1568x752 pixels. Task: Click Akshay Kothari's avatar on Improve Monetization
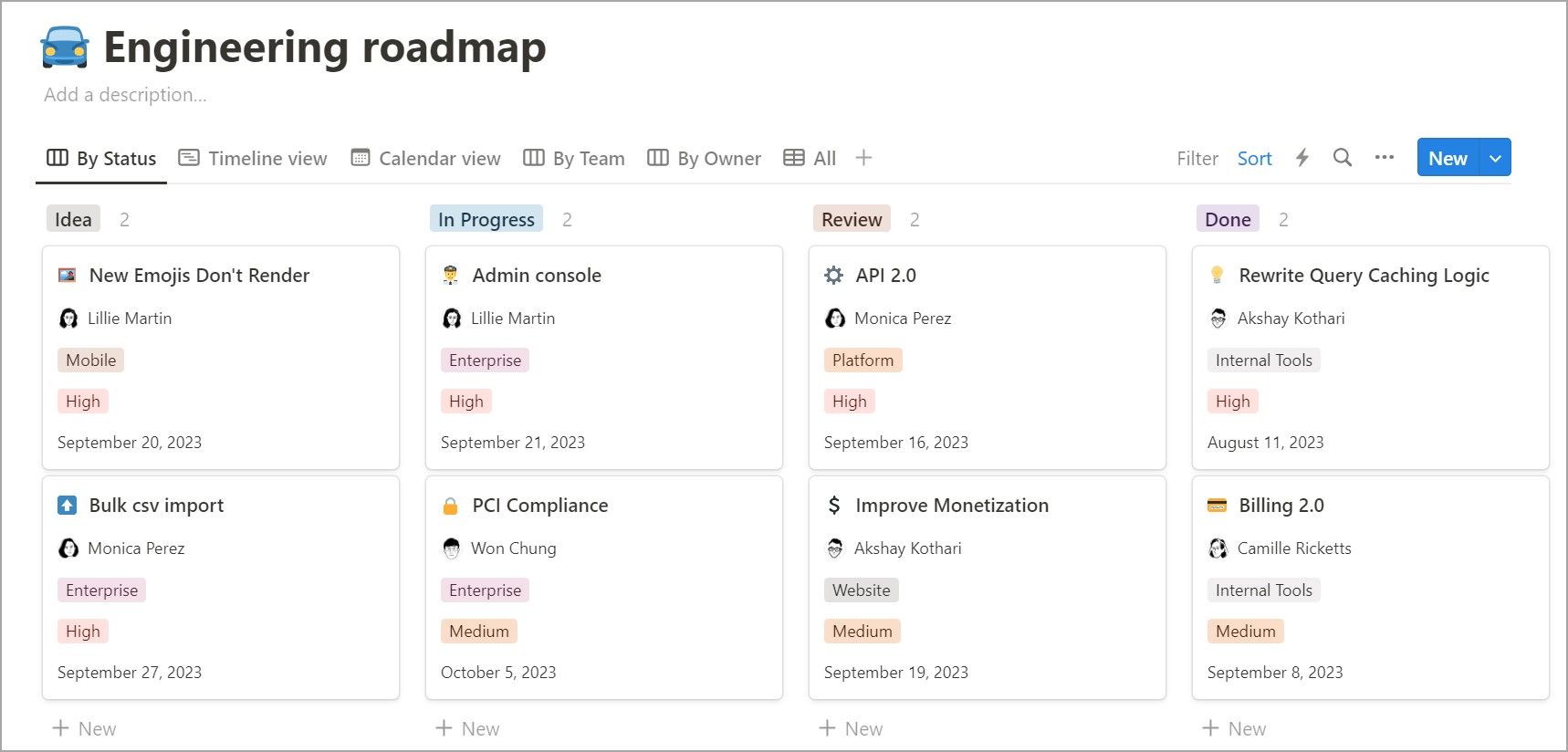835,548
